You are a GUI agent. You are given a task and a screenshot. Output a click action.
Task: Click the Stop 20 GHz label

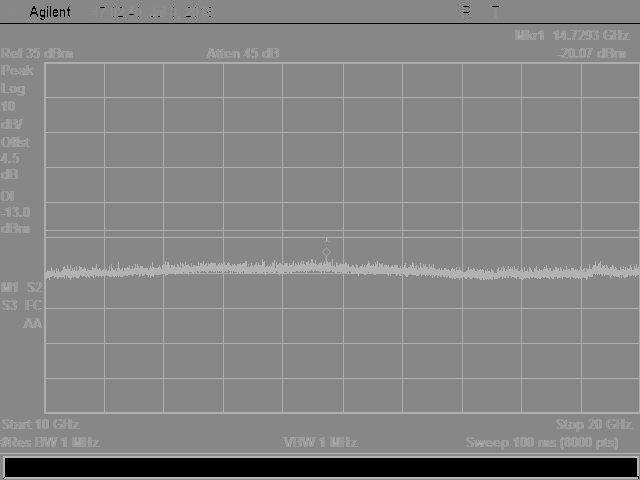[594, 424]
